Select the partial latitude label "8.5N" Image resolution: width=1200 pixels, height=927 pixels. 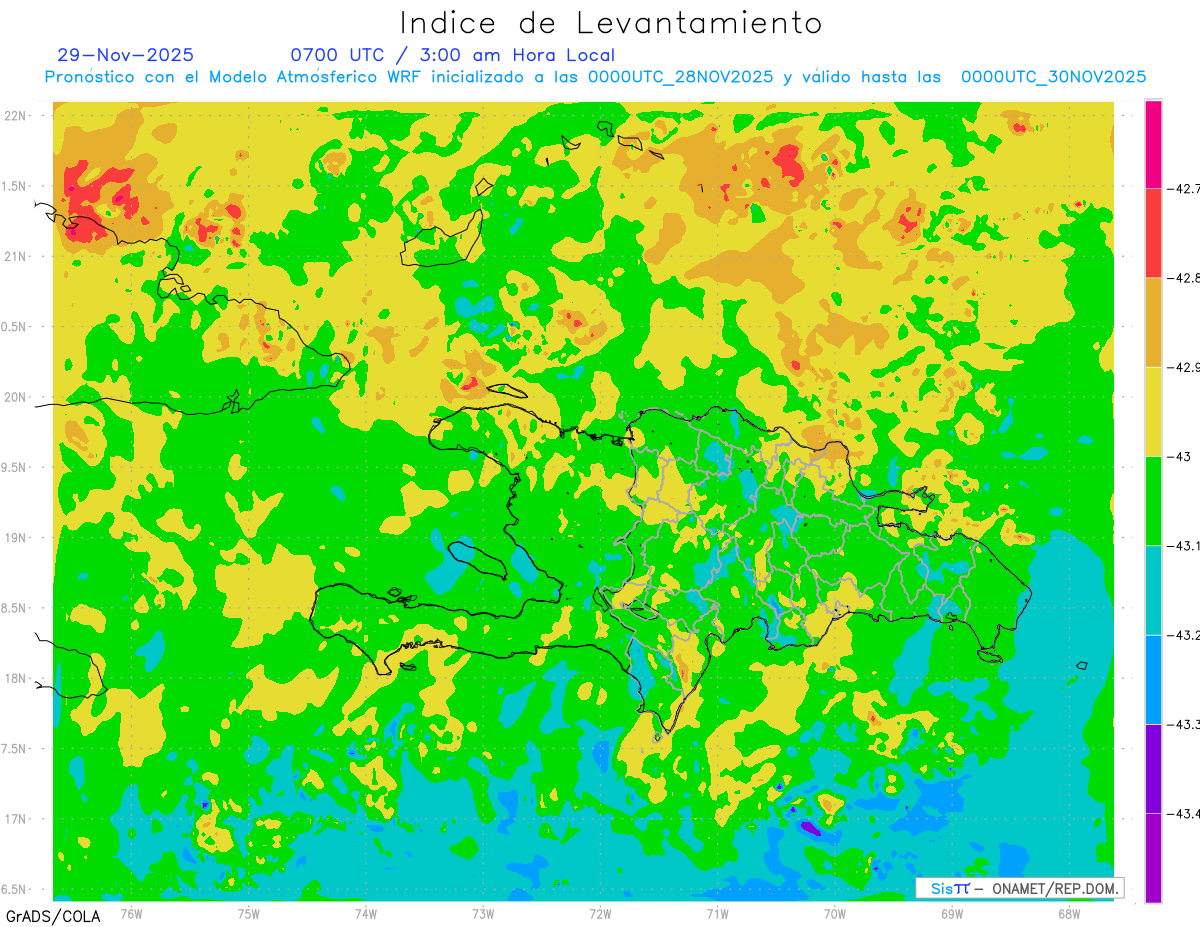(x=15, y=608)
